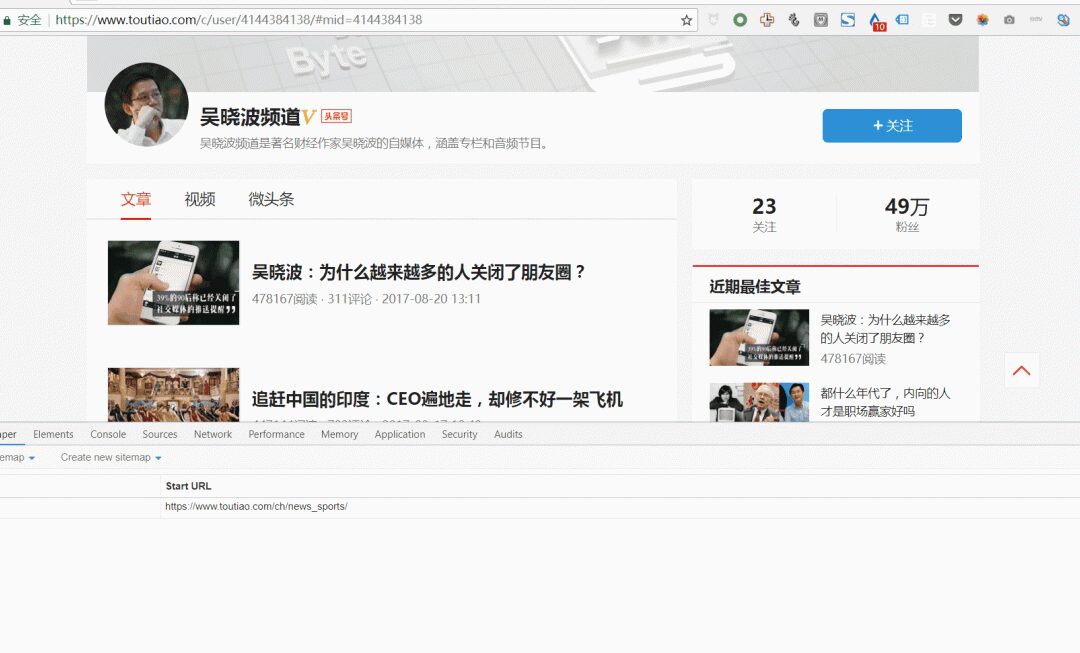
Task: Open the colorful pinwheel extension icon
Action: pos(982,20)
